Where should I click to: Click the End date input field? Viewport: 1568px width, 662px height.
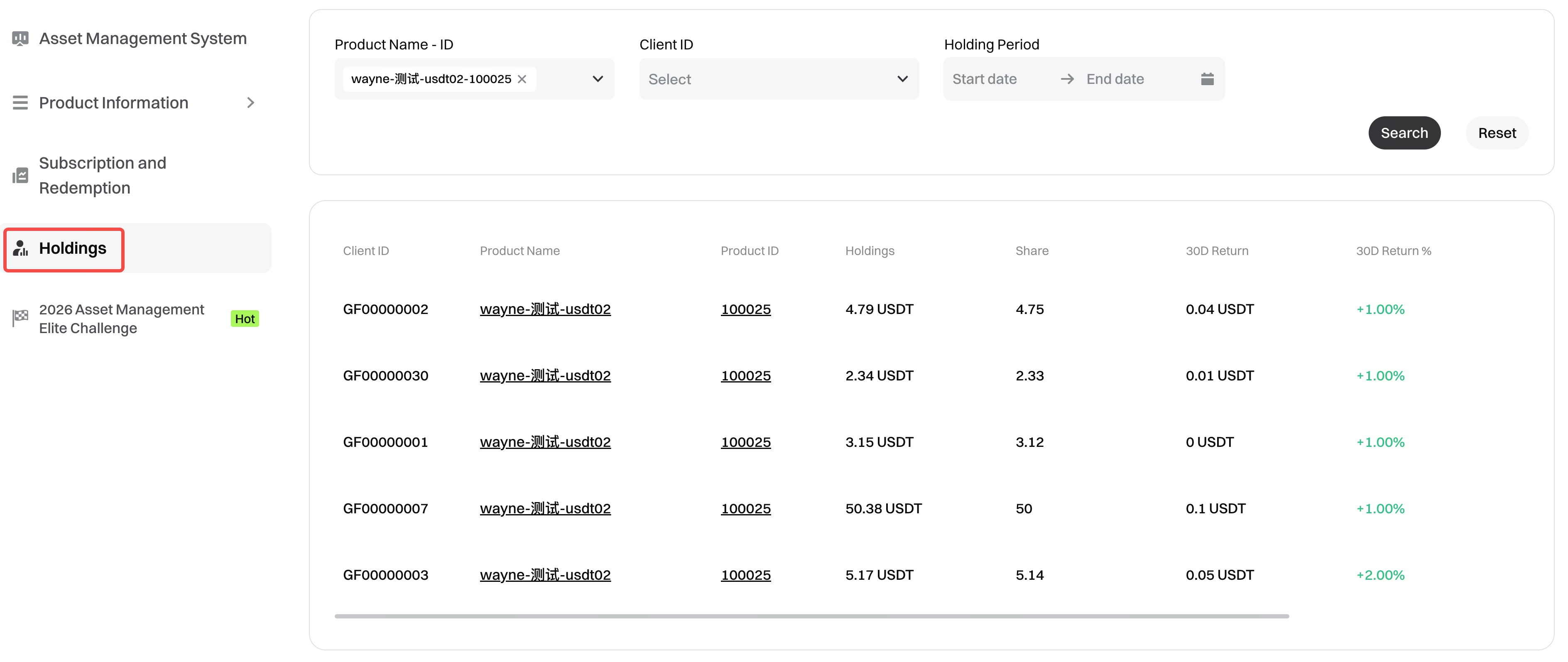coord(1132,79)
